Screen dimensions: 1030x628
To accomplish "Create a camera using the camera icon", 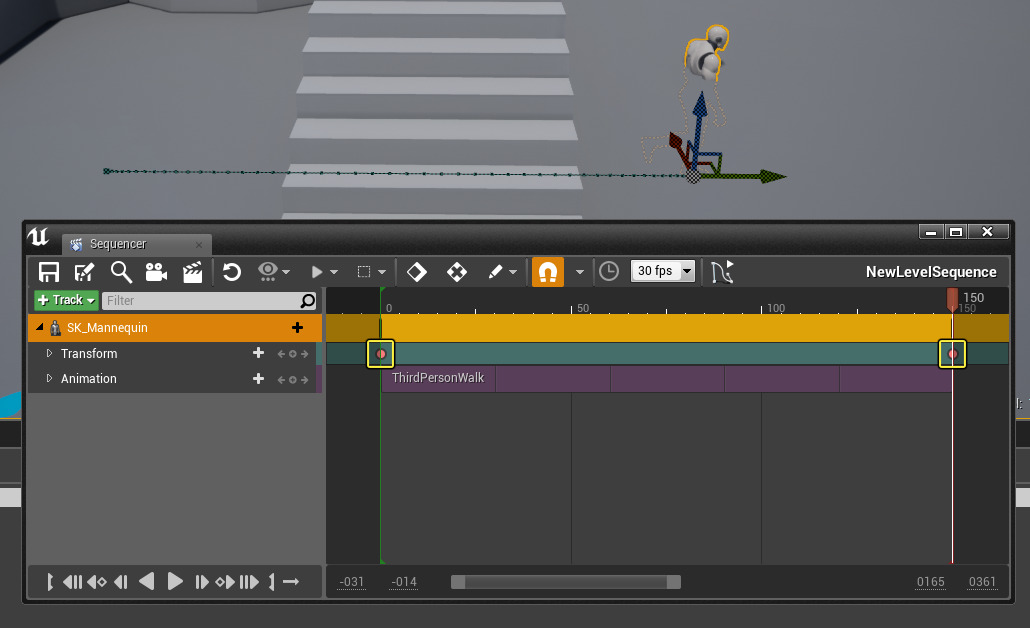I will tap(155, 271).
